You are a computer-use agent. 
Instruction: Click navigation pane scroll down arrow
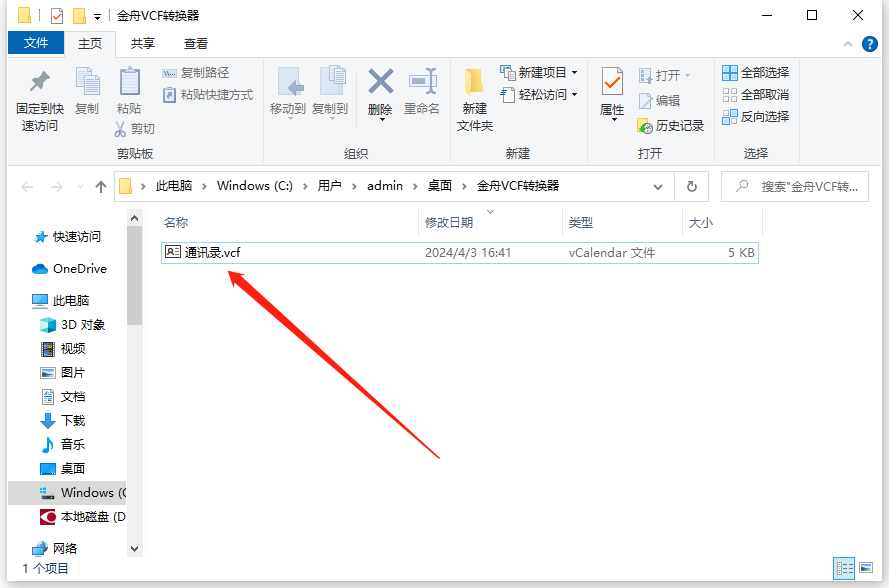(x=134, y=548)
